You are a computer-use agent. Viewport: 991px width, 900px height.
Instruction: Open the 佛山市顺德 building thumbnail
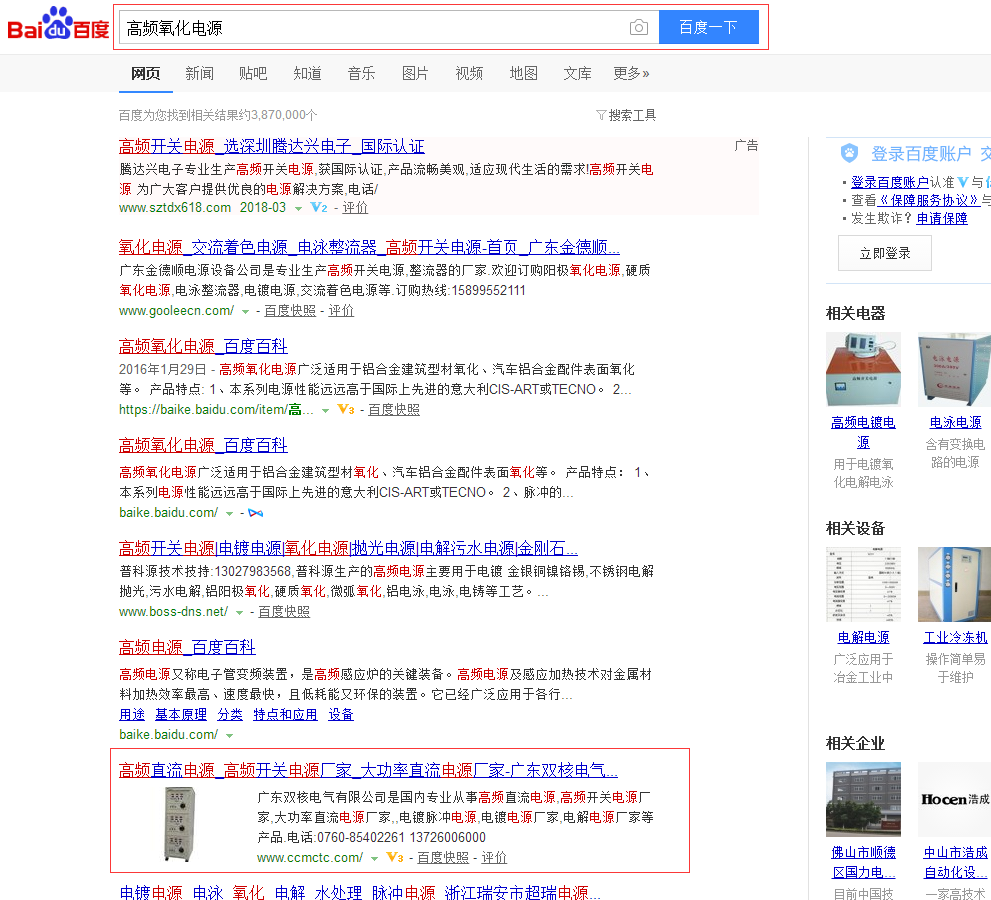click(x=863, y=800)
